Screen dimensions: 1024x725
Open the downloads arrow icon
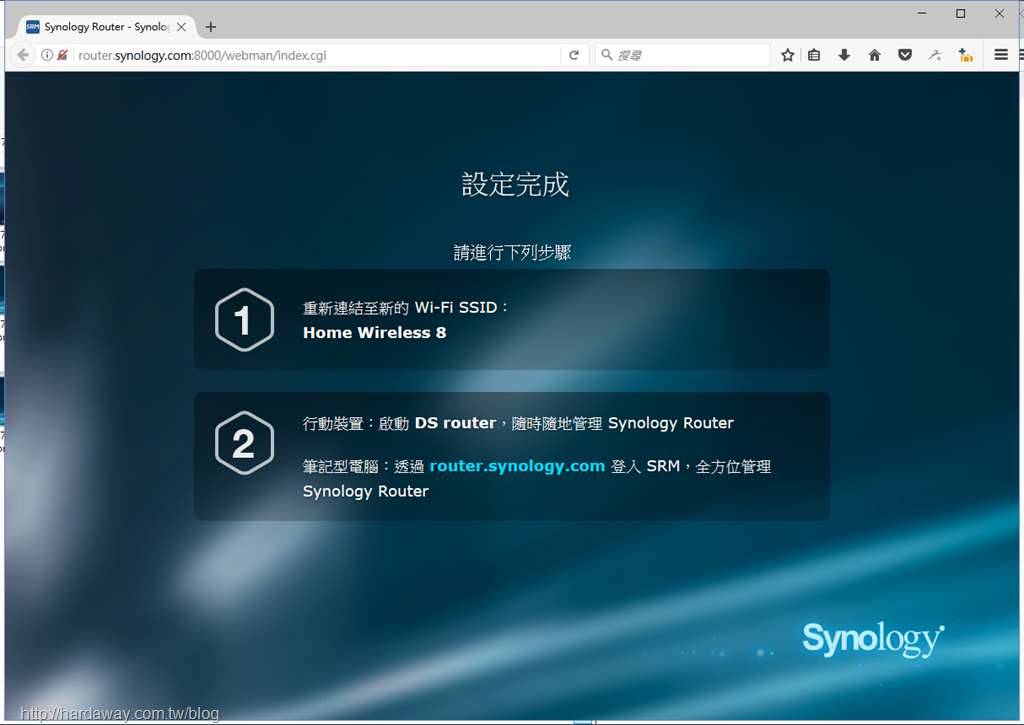[x=844, y=55]
